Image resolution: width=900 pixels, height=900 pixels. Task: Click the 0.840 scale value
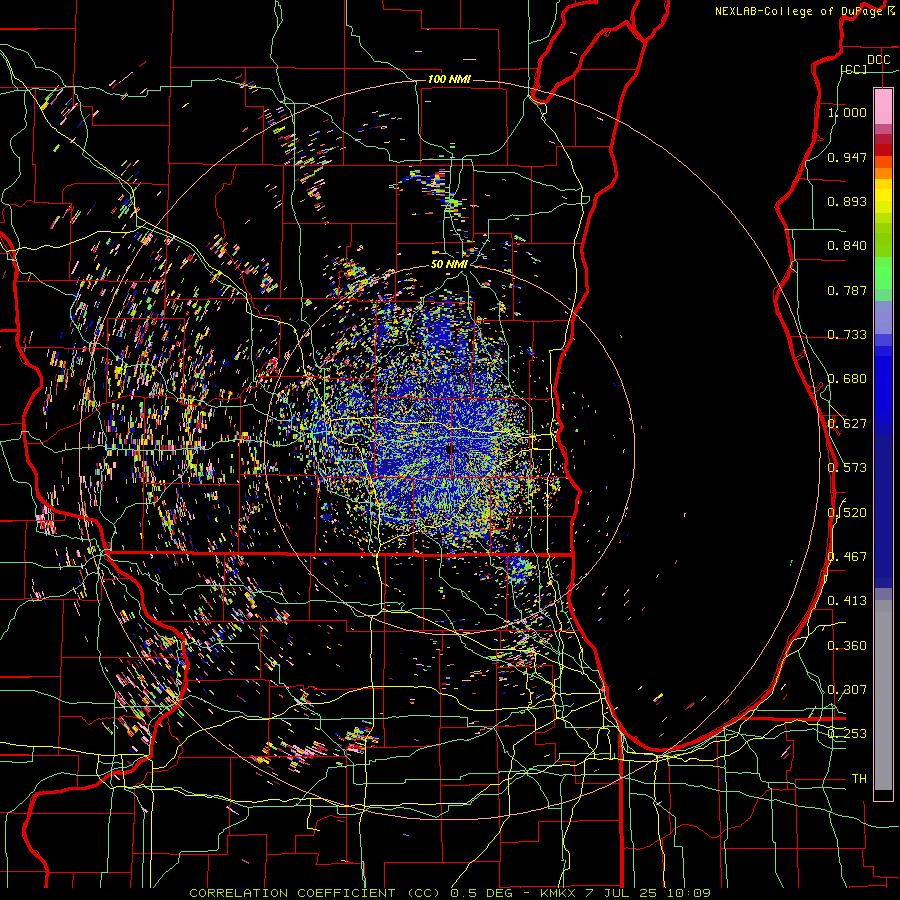coord(847,246)
